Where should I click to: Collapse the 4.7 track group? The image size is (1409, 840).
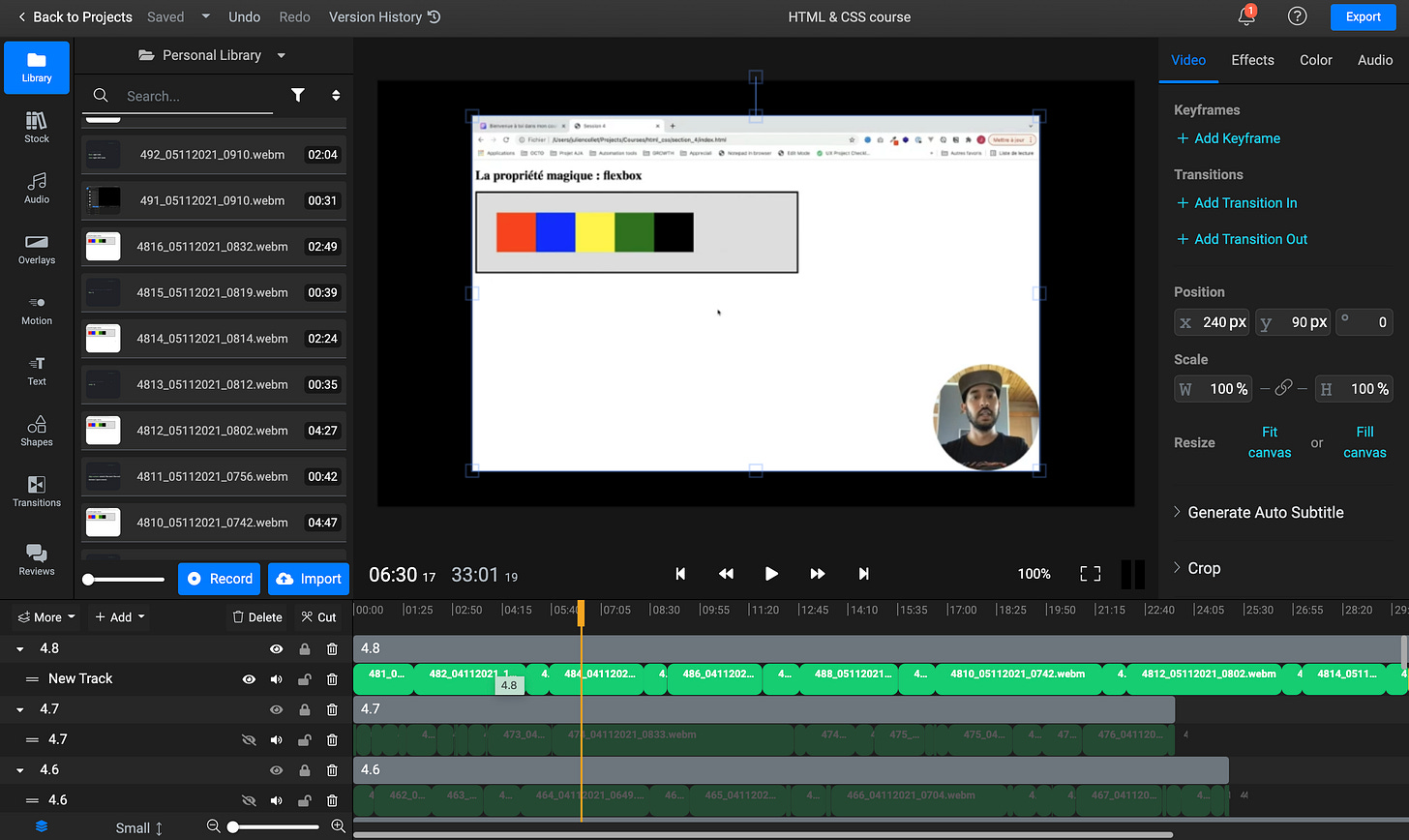20,709
